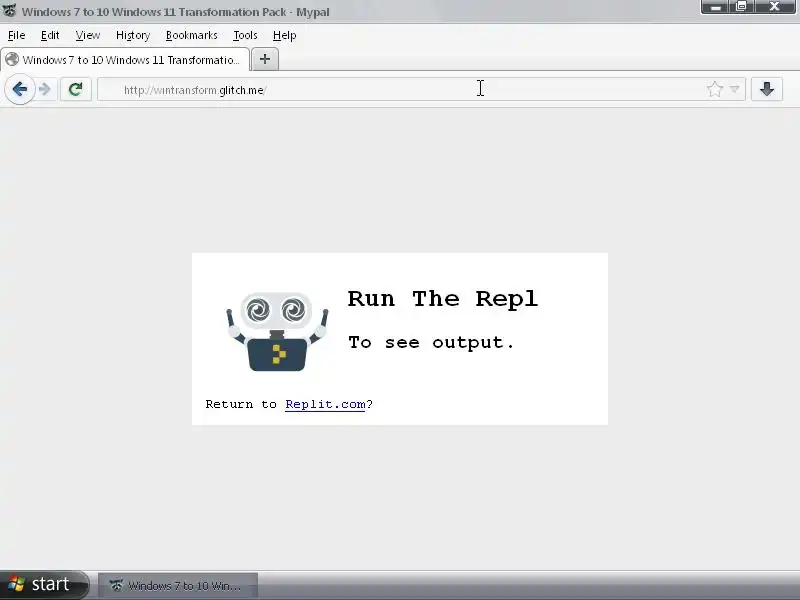Open the Tools menu
The width and height of the screenshot is (800, 600).
(245, 35)
